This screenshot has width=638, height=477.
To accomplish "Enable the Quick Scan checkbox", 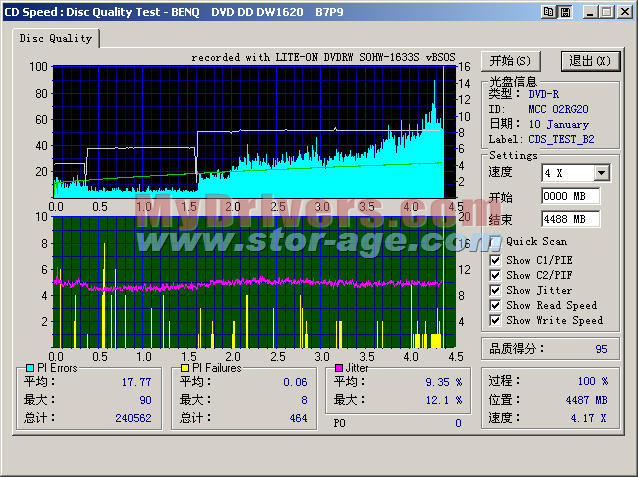I will tap(496, 241).
